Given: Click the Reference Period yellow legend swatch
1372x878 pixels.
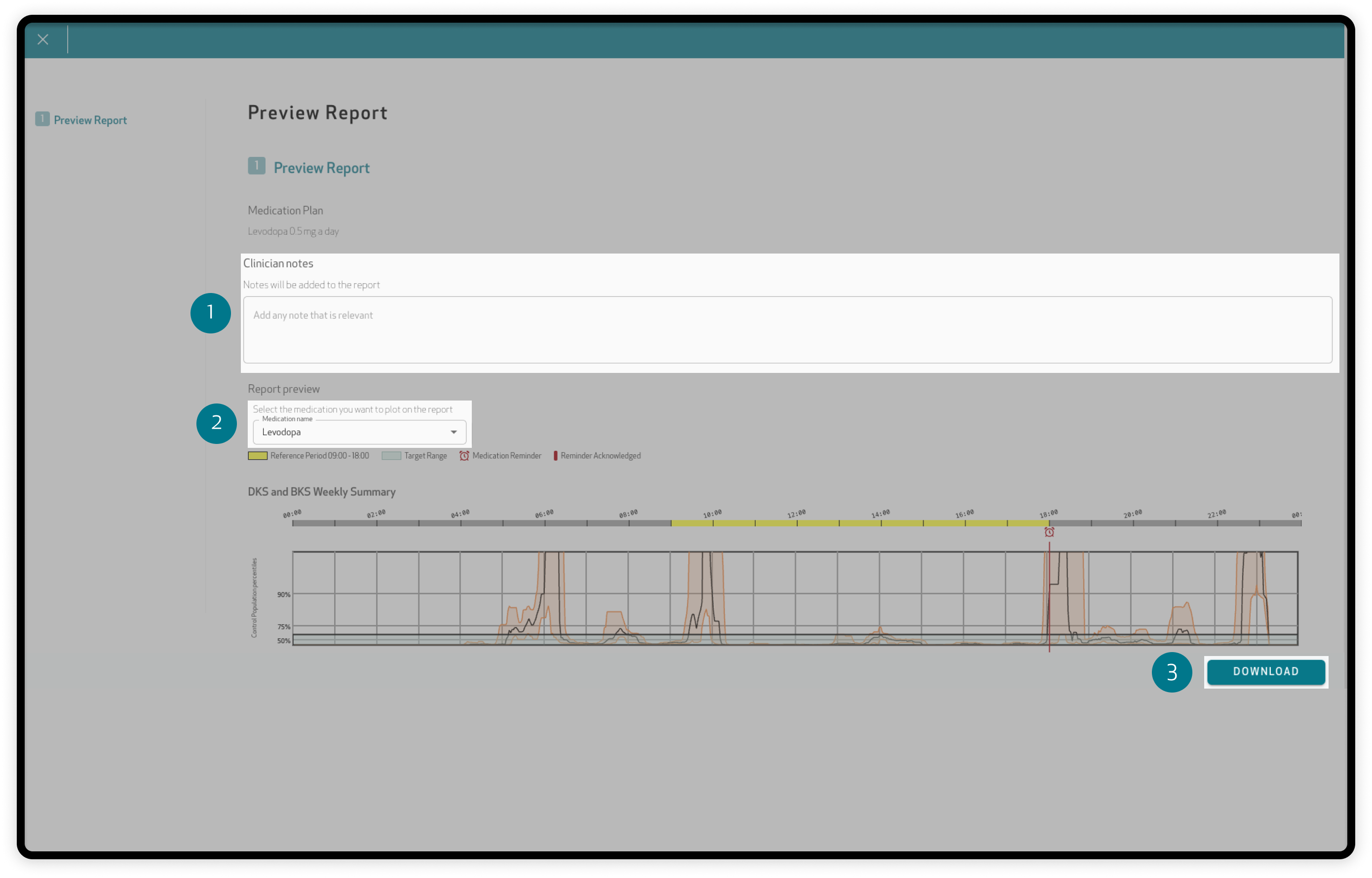Looking at the screenshot, I should tap(257, 456).
